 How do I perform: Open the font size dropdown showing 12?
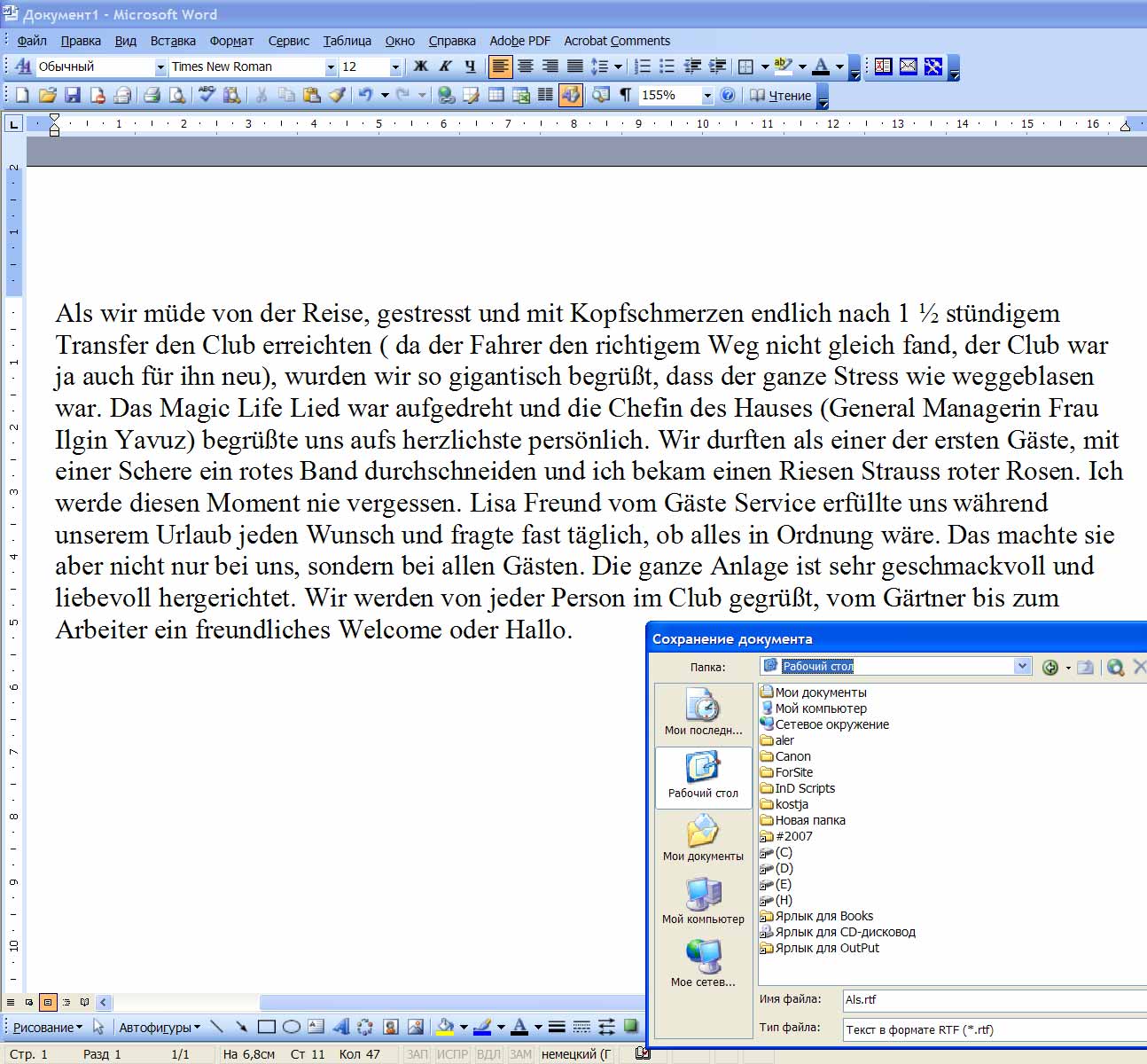click(395, 67)
